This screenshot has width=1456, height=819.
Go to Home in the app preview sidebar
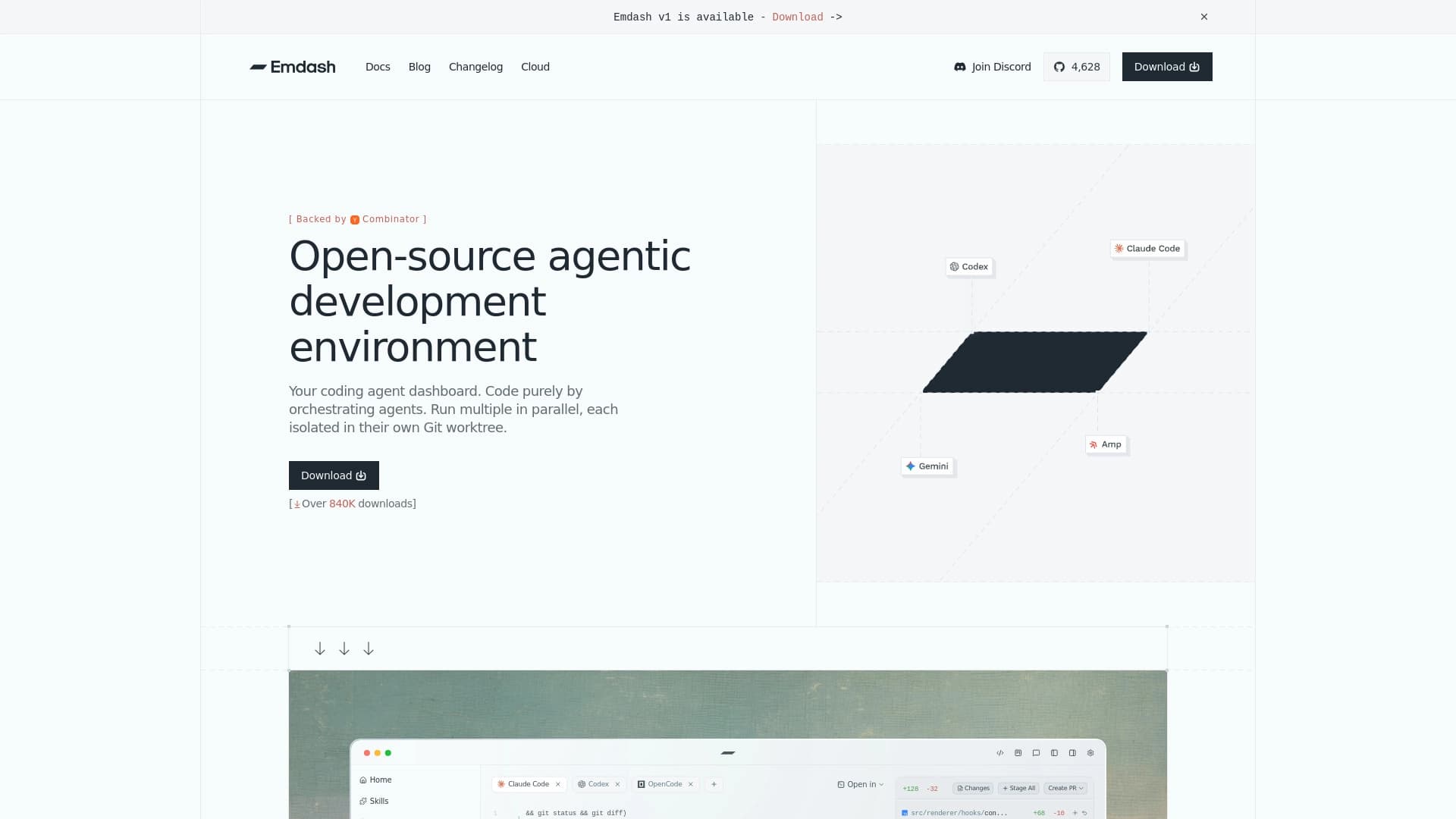pyautogui.click(x=375, y=780)
